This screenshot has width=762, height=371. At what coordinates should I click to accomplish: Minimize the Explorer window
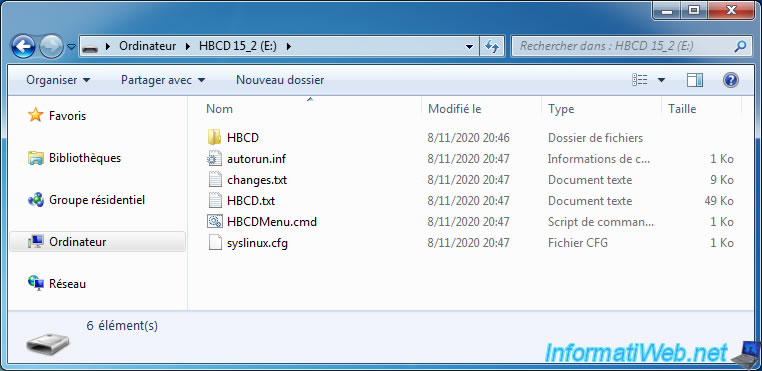(667, 11)
